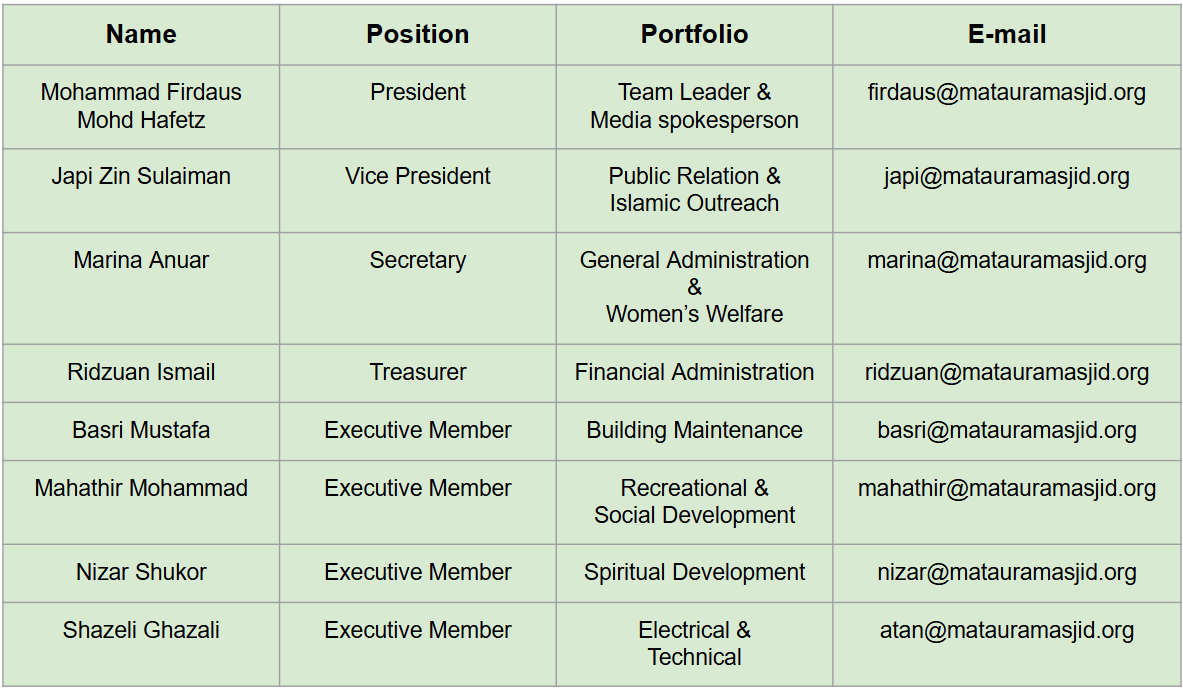
Task: Select the basri@matauramasjid.org email
Action: coord(1006,431)
